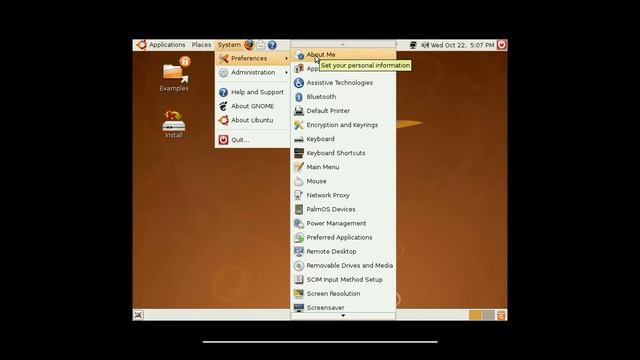640x360 pixels.
Task: Select About GNOME menu entry
Action: [x=253, y=106]
